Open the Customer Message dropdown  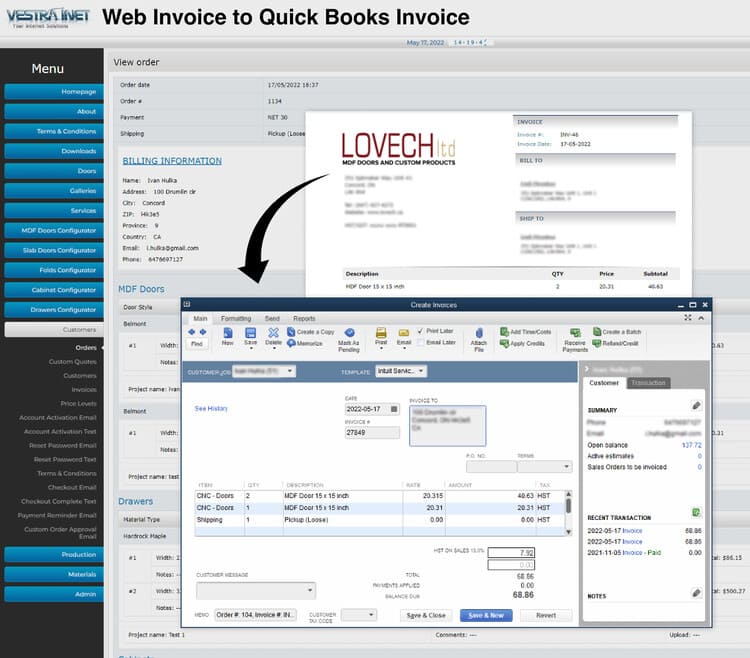[x=310, y=591]
